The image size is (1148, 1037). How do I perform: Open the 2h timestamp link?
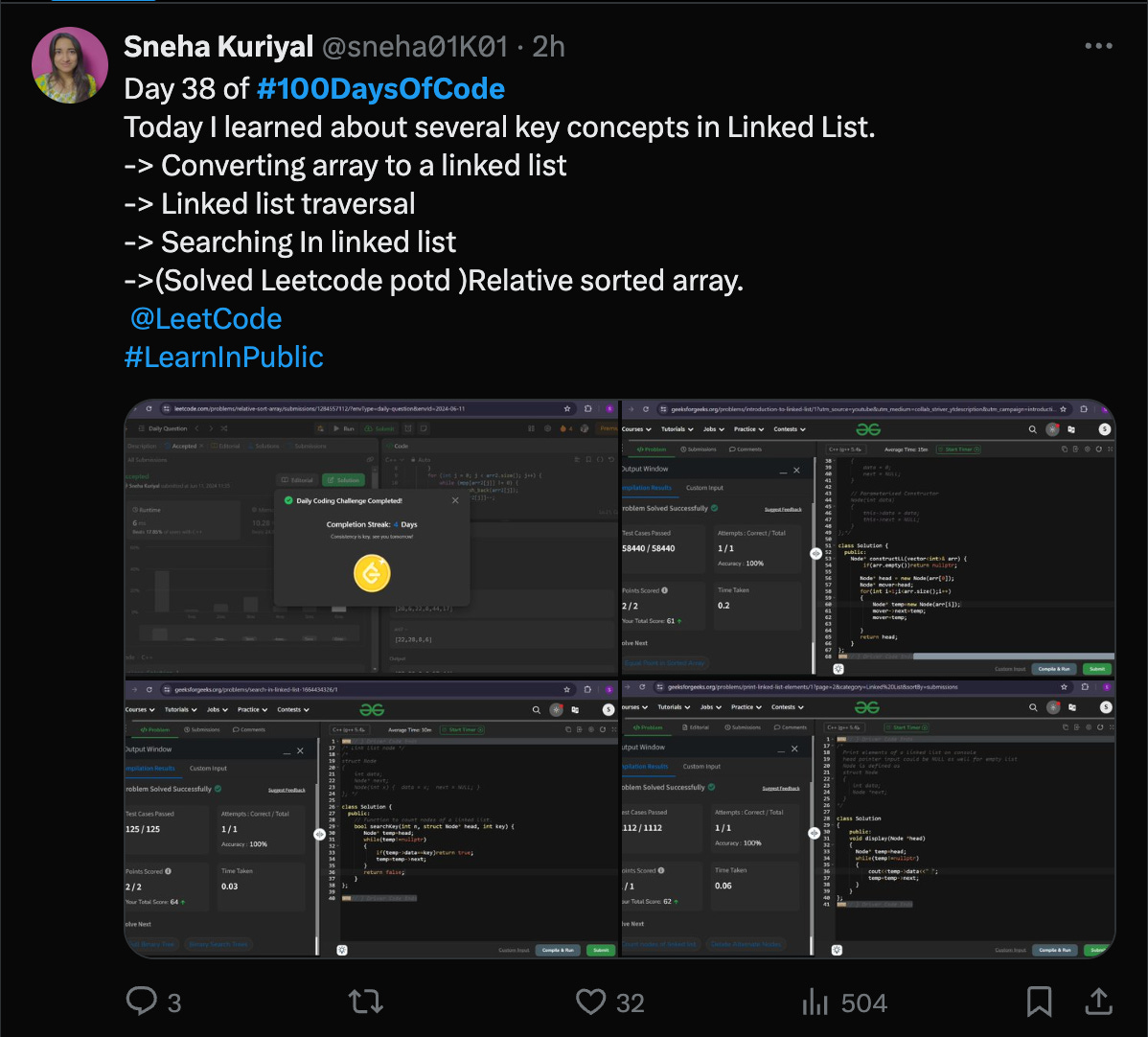tap(548, 47)
